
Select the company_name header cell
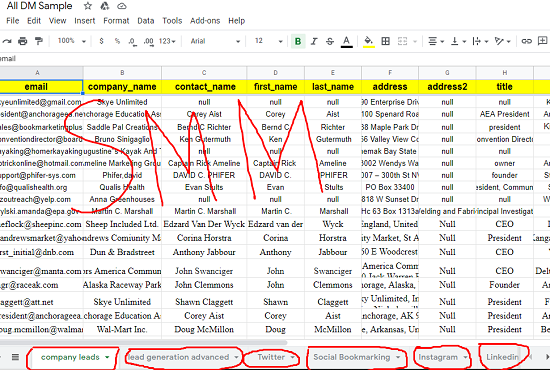[x=122, y=87]
